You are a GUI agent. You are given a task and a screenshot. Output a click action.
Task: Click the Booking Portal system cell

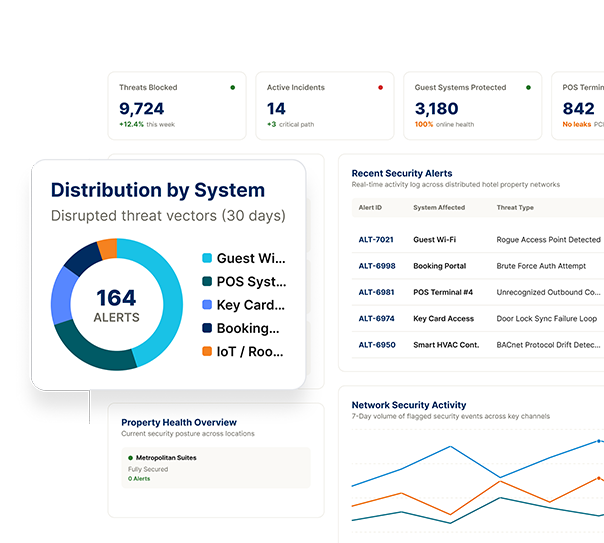(440, 266)
